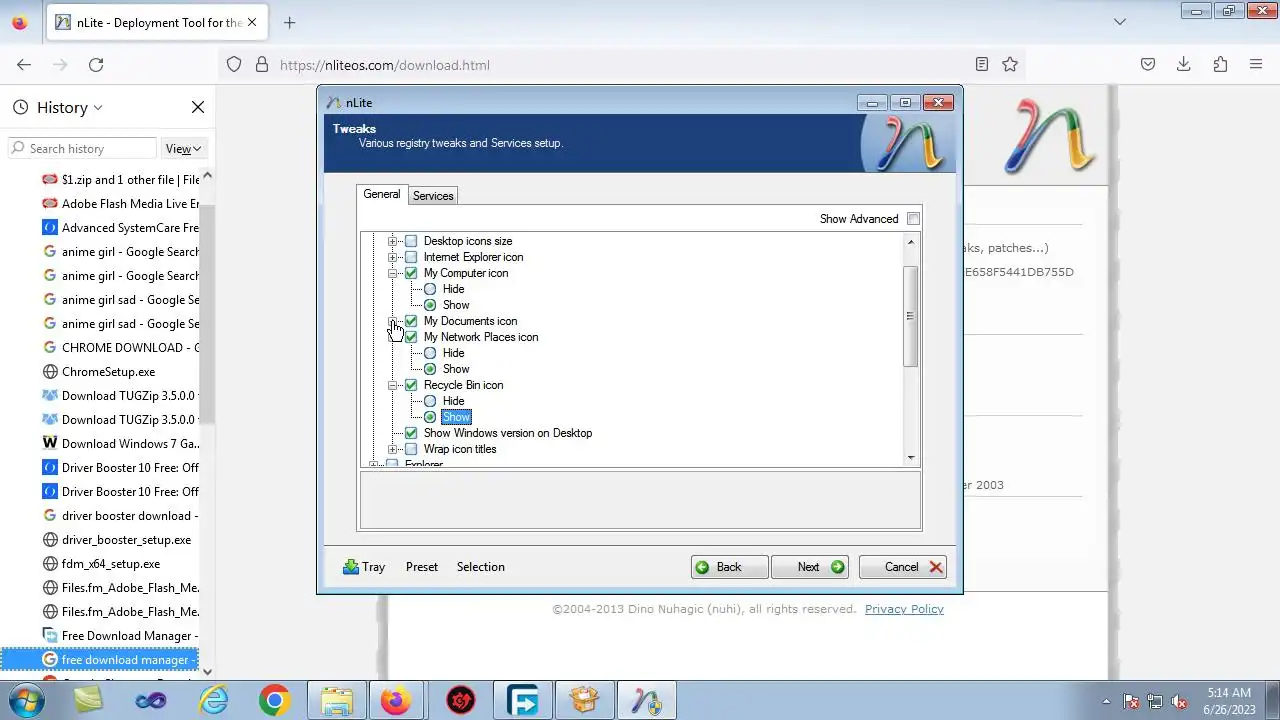Collapse the Recycle Bin icon node
The image size is (1280, 720).
coord(393,385)
